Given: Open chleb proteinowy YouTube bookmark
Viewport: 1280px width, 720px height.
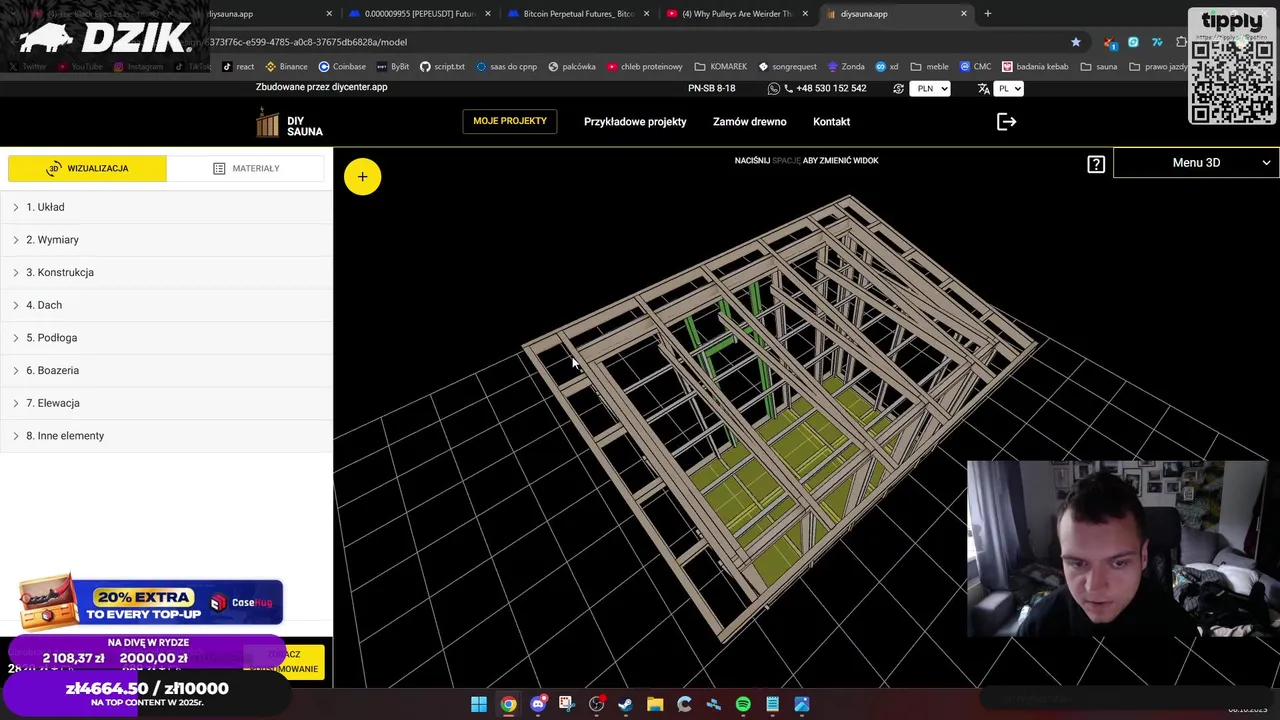Looking at the screenshot, I should click(x=645, y=67).
